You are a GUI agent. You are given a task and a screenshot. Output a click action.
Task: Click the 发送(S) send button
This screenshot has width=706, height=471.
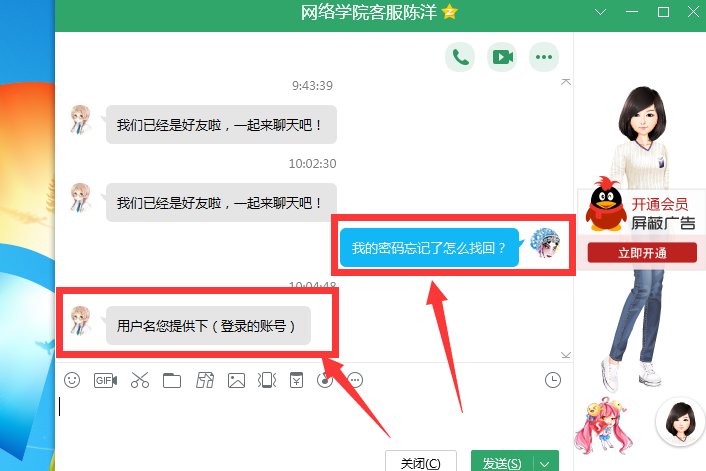point(502,462)
